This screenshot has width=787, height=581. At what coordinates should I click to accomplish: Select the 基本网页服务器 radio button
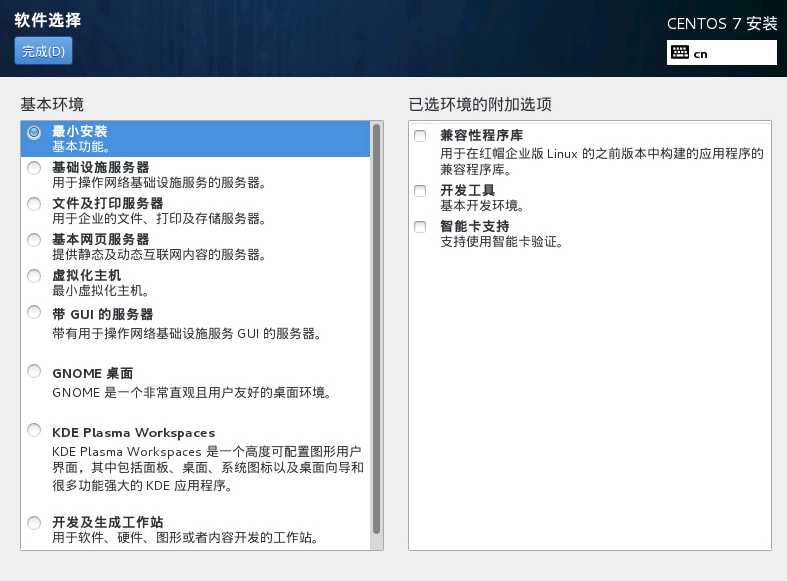(x=34, y=240)
